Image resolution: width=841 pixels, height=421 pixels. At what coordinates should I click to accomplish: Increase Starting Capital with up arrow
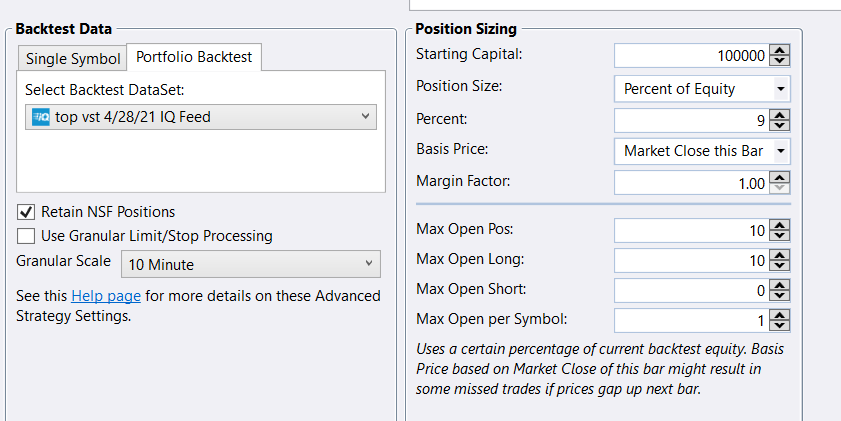tap(780, 50)
